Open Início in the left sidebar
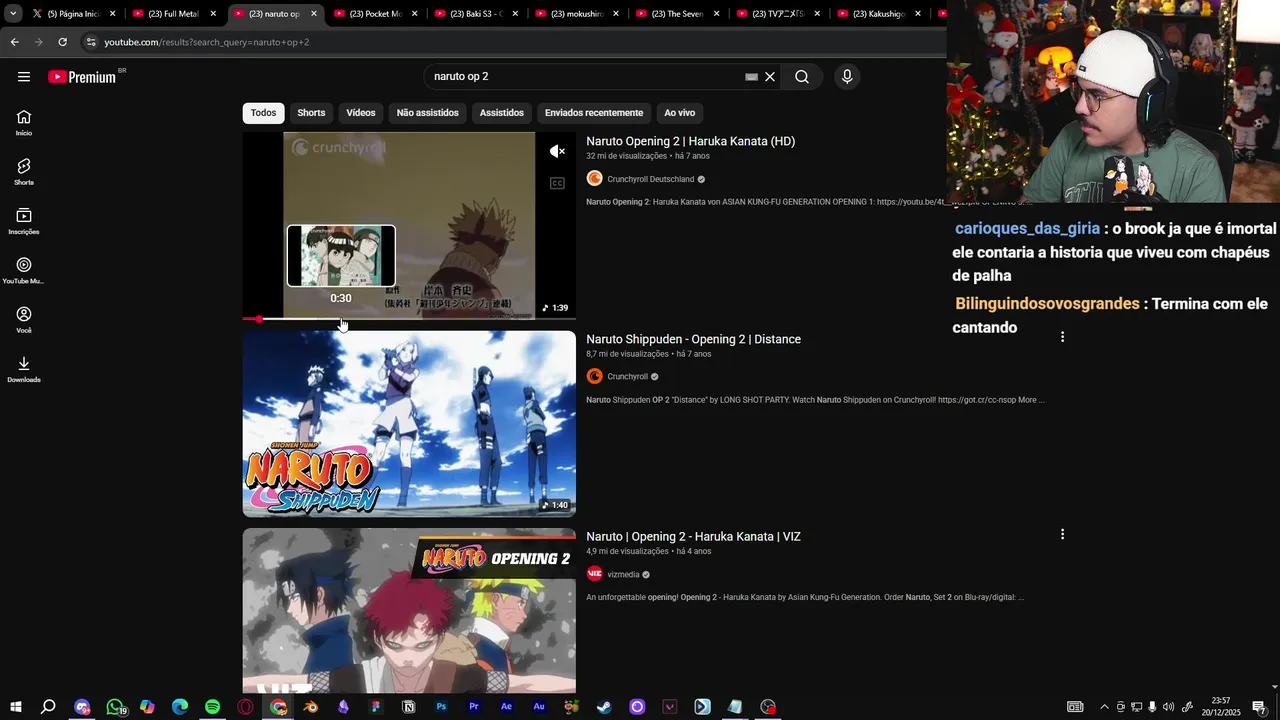This screenshot has height=720, width=1280. [24, 123]
